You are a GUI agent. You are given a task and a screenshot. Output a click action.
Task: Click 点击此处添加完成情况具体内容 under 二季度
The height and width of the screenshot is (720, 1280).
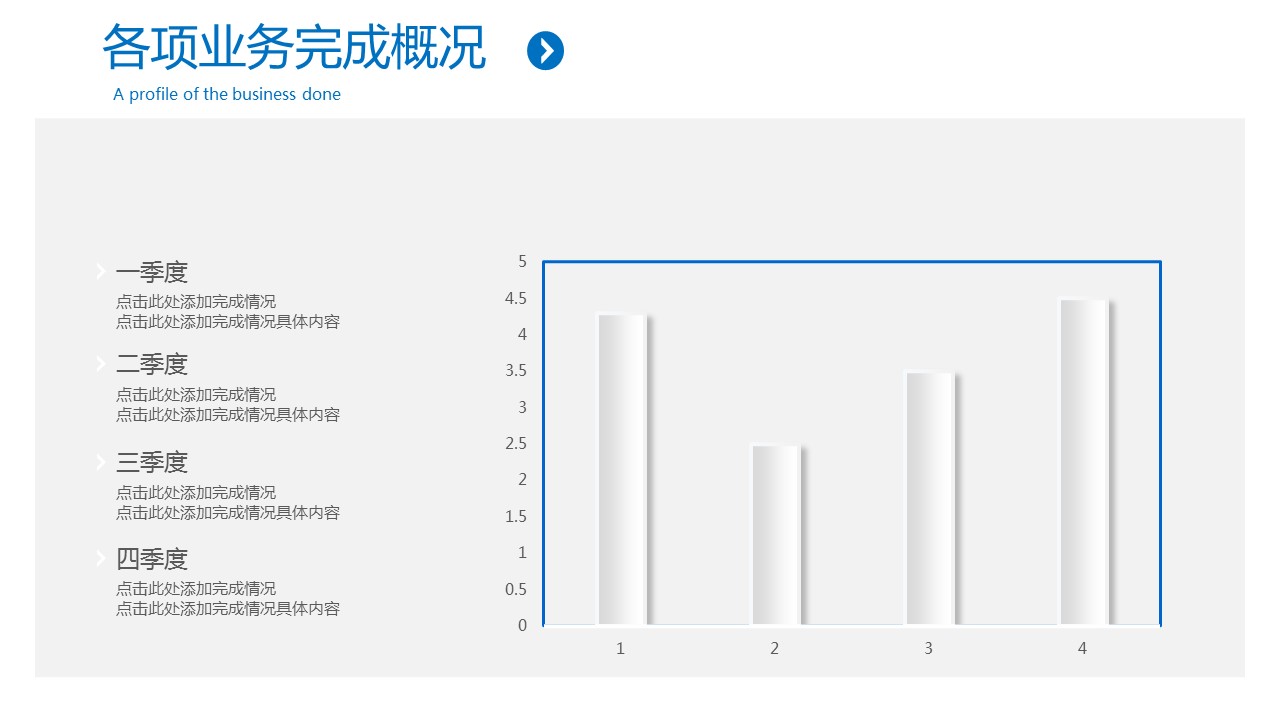pyautogui.click(x=228, y=415)
